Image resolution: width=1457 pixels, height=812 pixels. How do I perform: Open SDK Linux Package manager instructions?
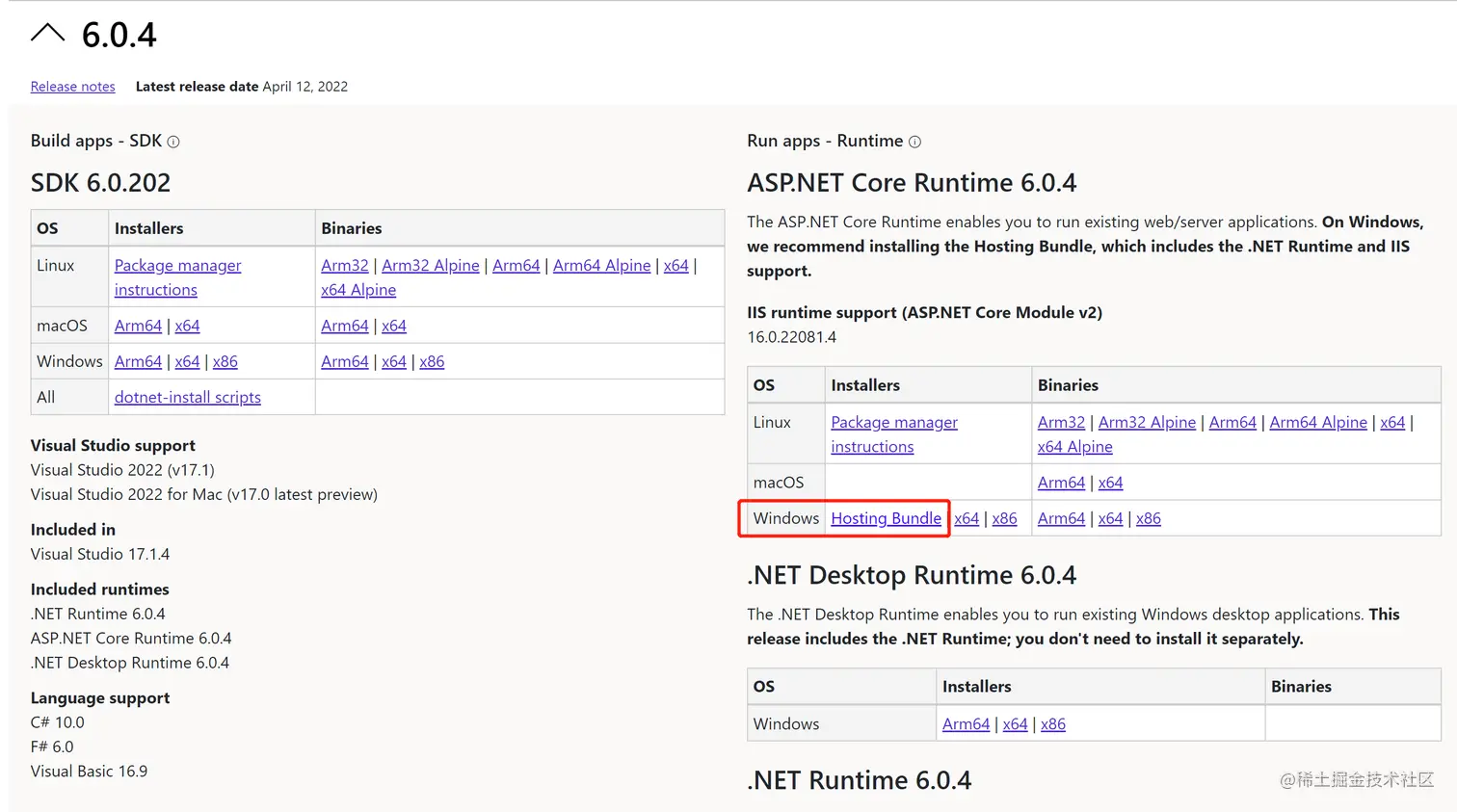click(x=177, y=277)
